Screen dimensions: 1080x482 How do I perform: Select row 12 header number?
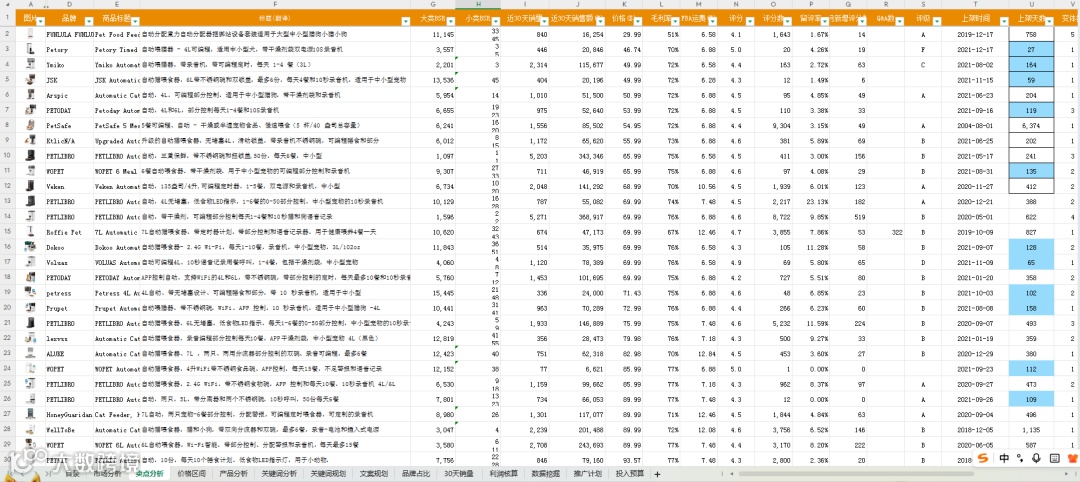pos(7,186)
